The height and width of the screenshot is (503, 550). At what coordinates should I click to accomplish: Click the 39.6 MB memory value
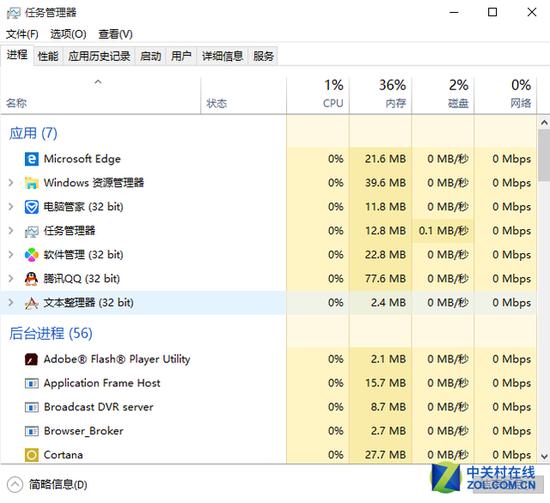[385, 183]
